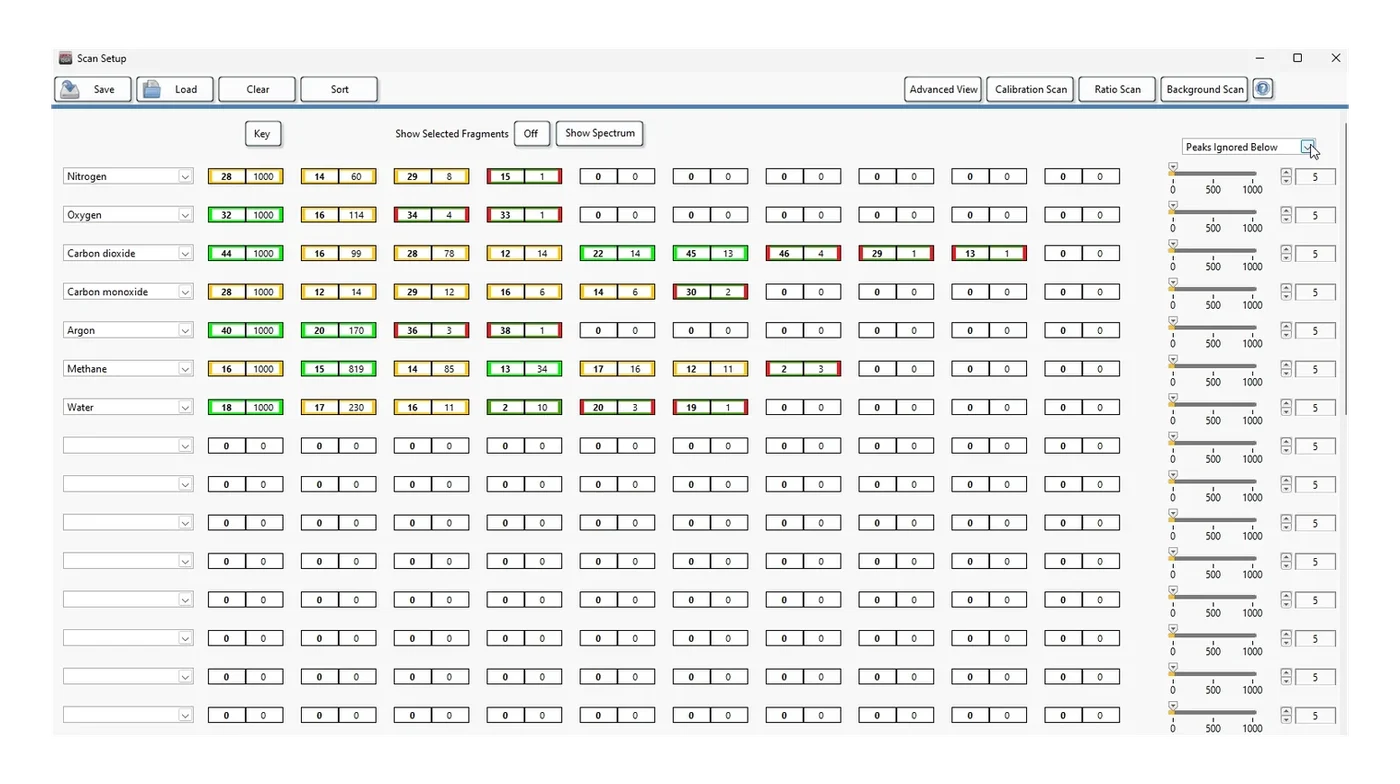Screen dimensions: 1400x784
Task: Click the Oxygen row threshold value field
Action: 1315,216
